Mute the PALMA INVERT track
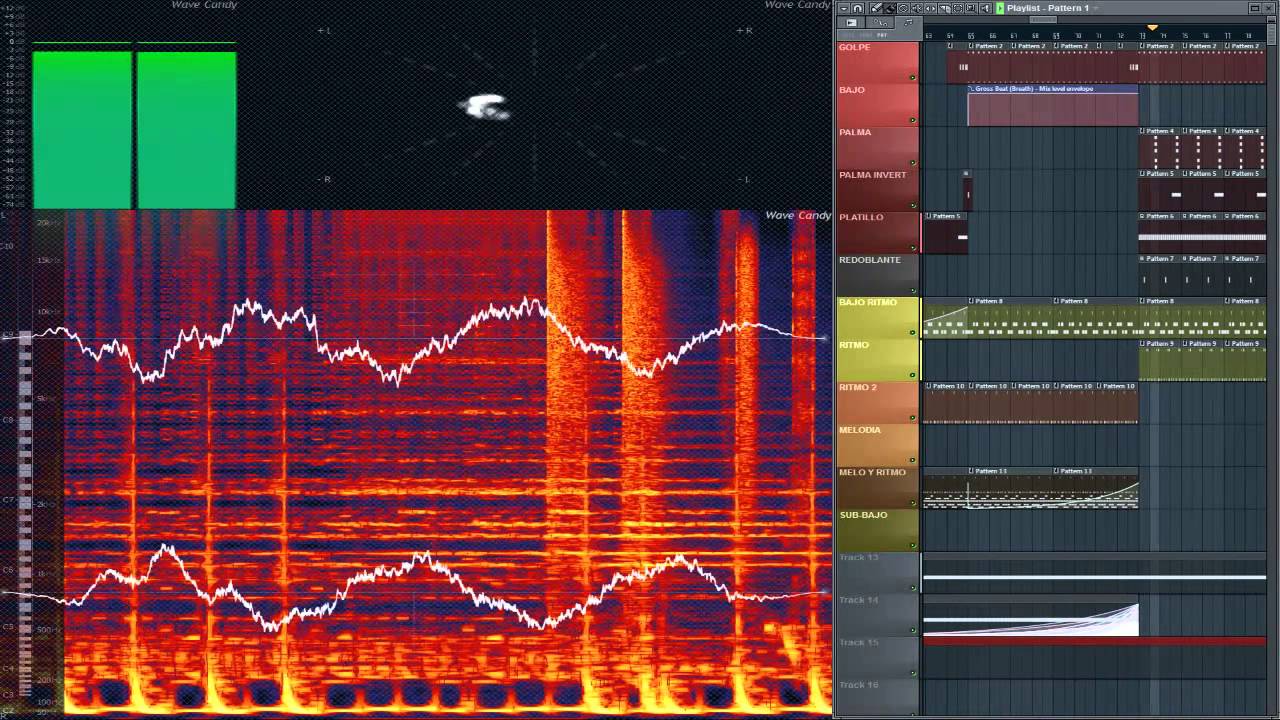The image size is (1280, 720). (912, 205)
